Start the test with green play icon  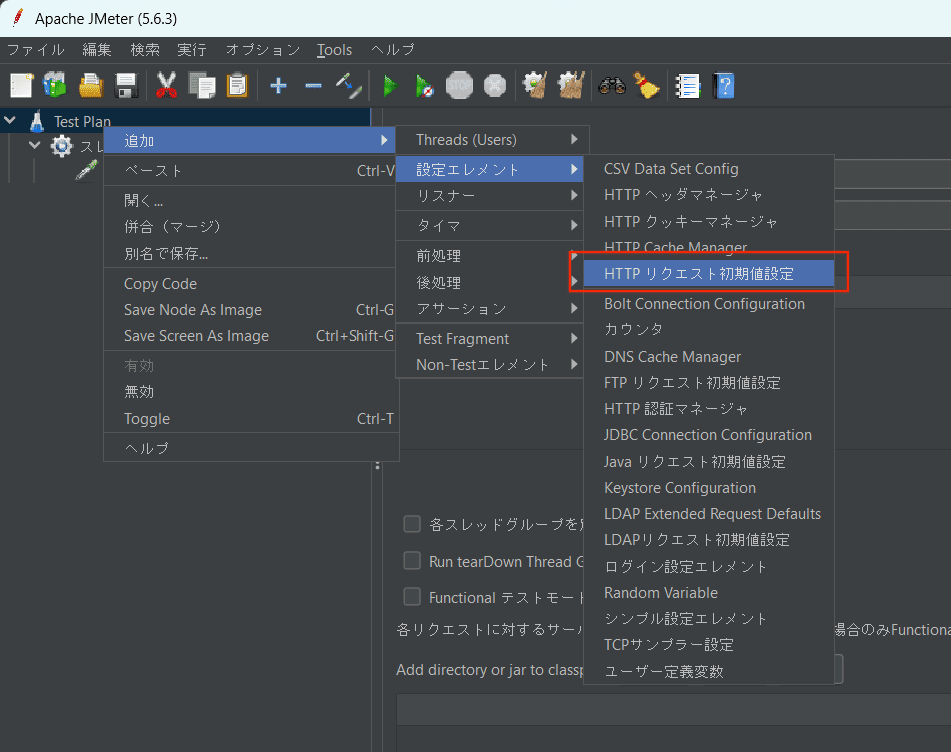[x=390, y=86]
